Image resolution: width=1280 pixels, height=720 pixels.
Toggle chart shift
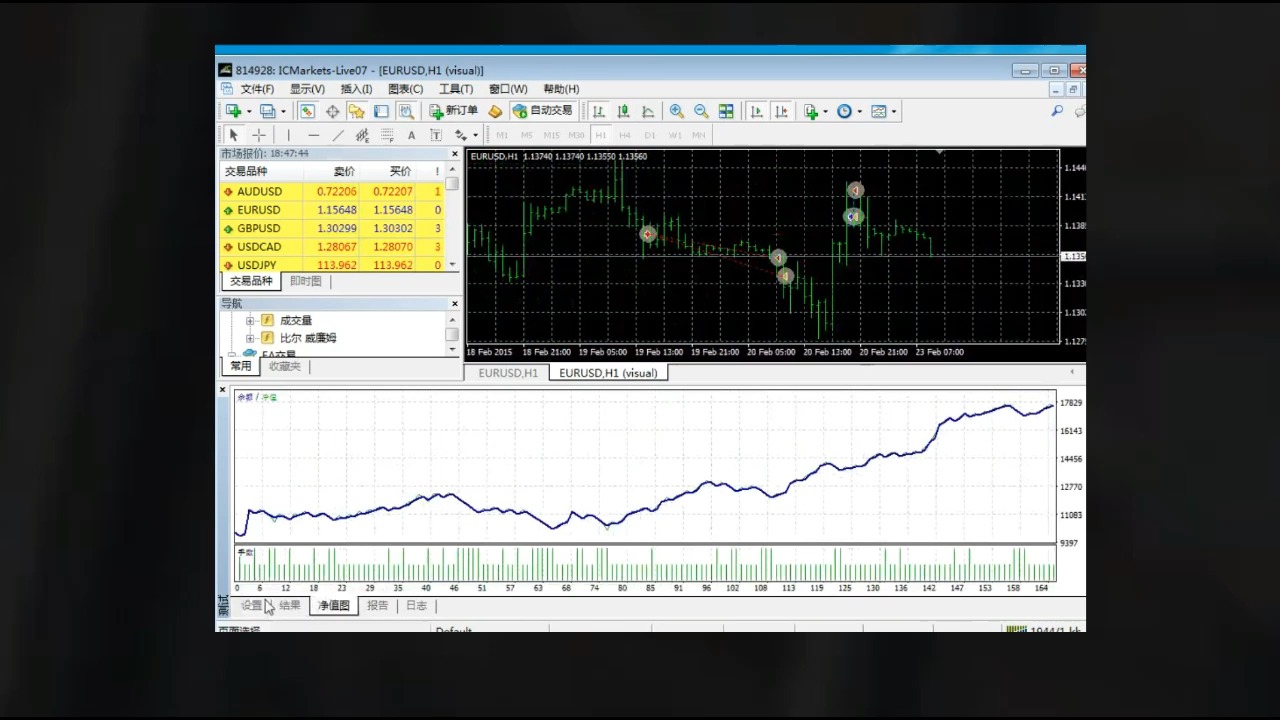click(781, 111)
